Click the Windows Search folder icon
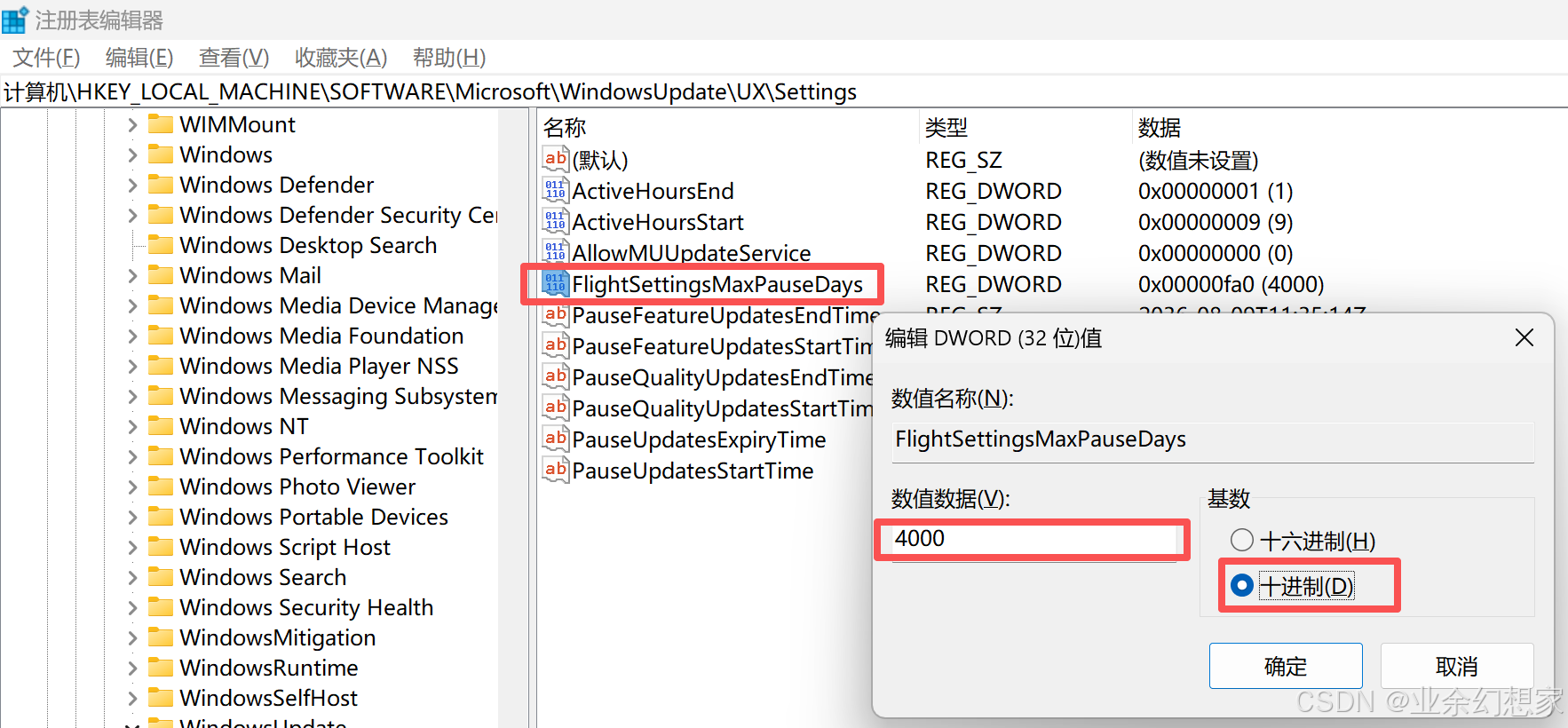The height and width of the screenshot is (728, 1568). coord(161,576)
